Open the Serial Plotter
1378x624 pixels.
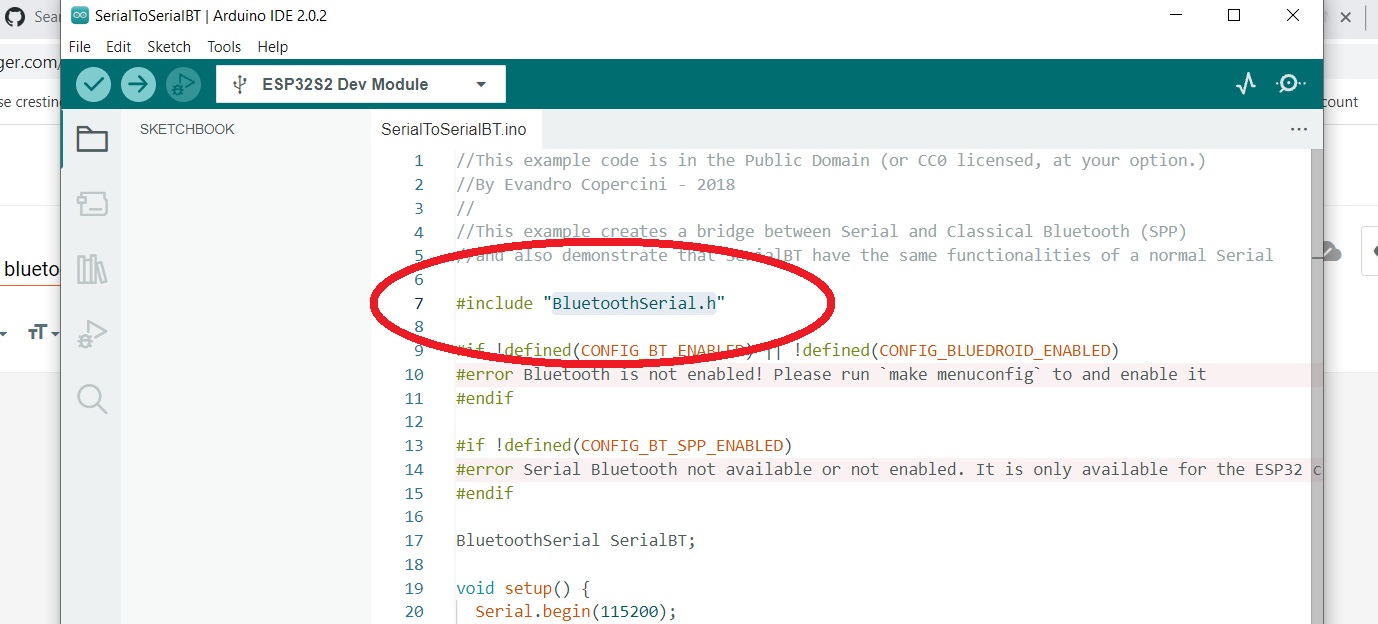tap(1245, 84)
